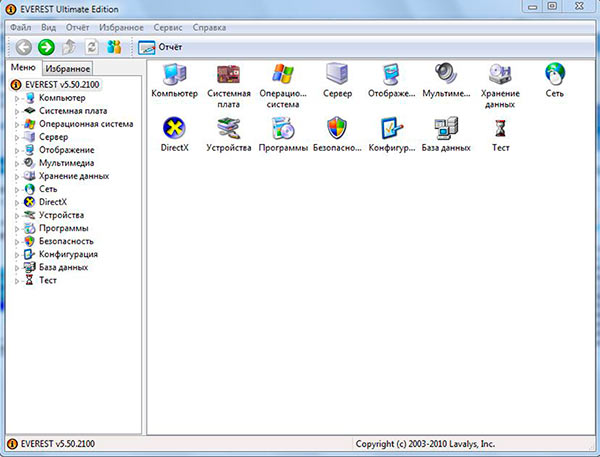600x457 pixels.
Task: Open the Сервер icon in main panel
Action: tap(337, 73)
